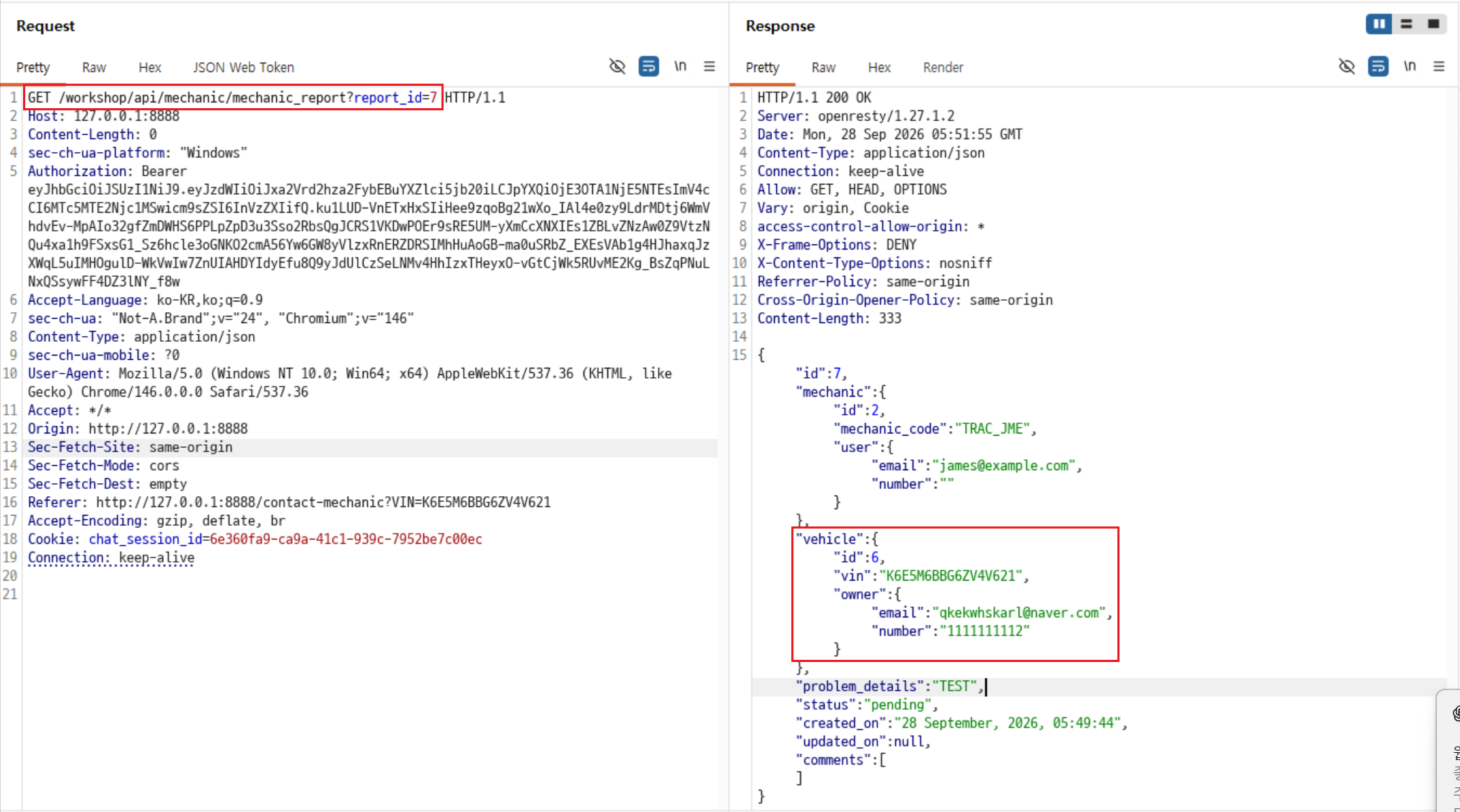Toggle \n newline display in Response panel
Viewport: 1460px width, 812px height.
point(1410,66)
